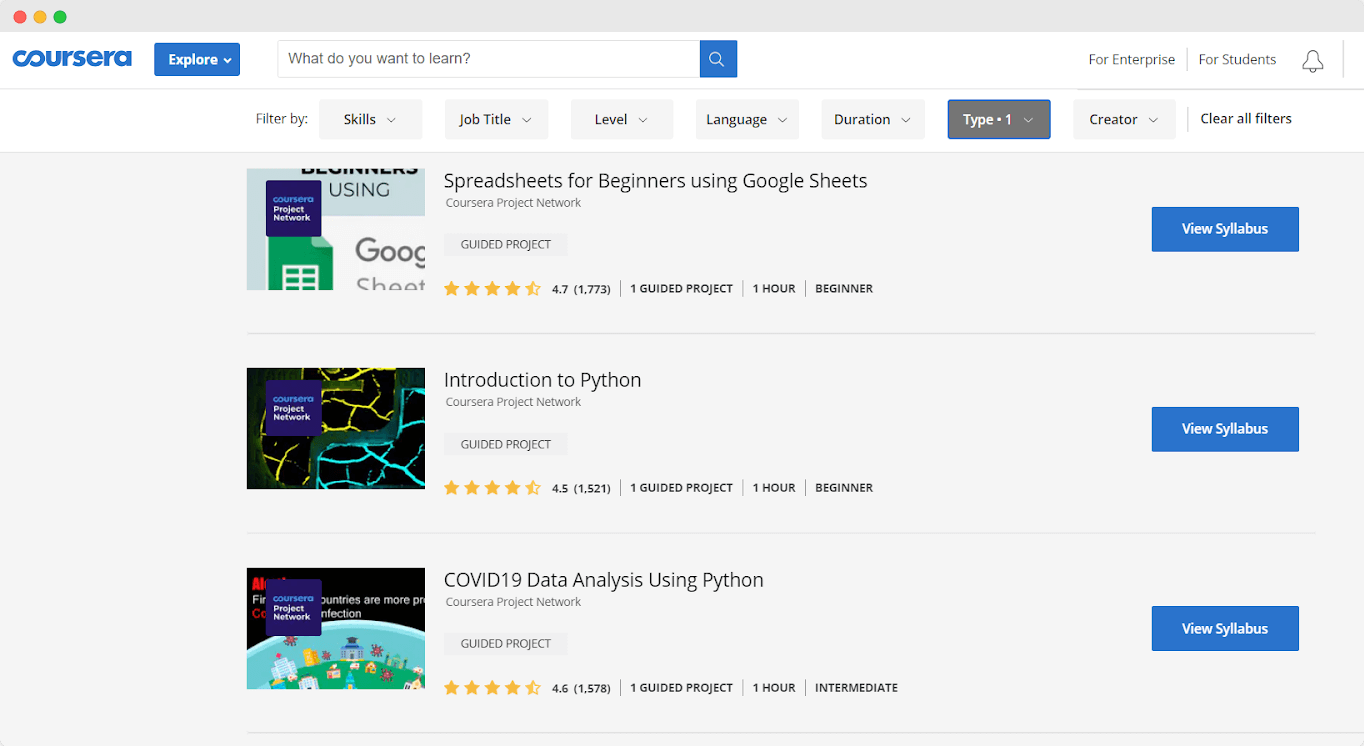The image size is (1364, 746).
Task: Click the 'What do you want to learn?' search field
Action: tap(489, 59)
